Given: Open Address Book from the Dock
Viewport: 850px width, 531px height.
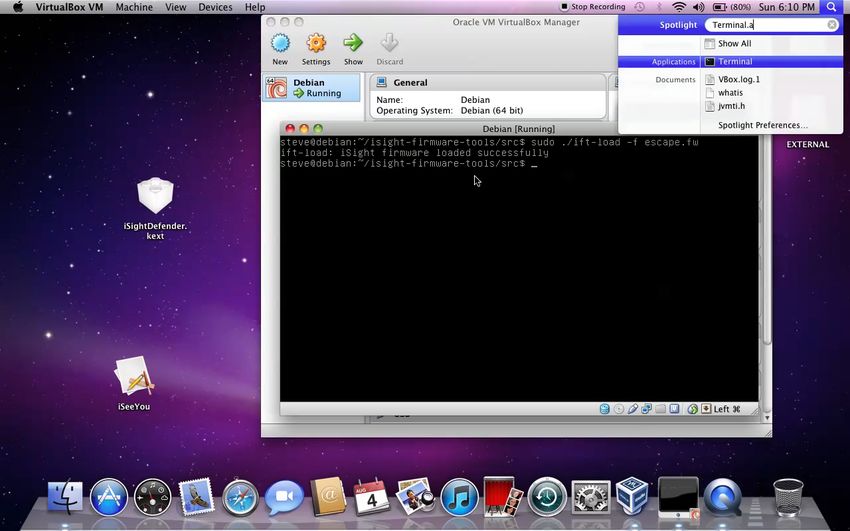Looking at the screenshot, I should 328,497.
